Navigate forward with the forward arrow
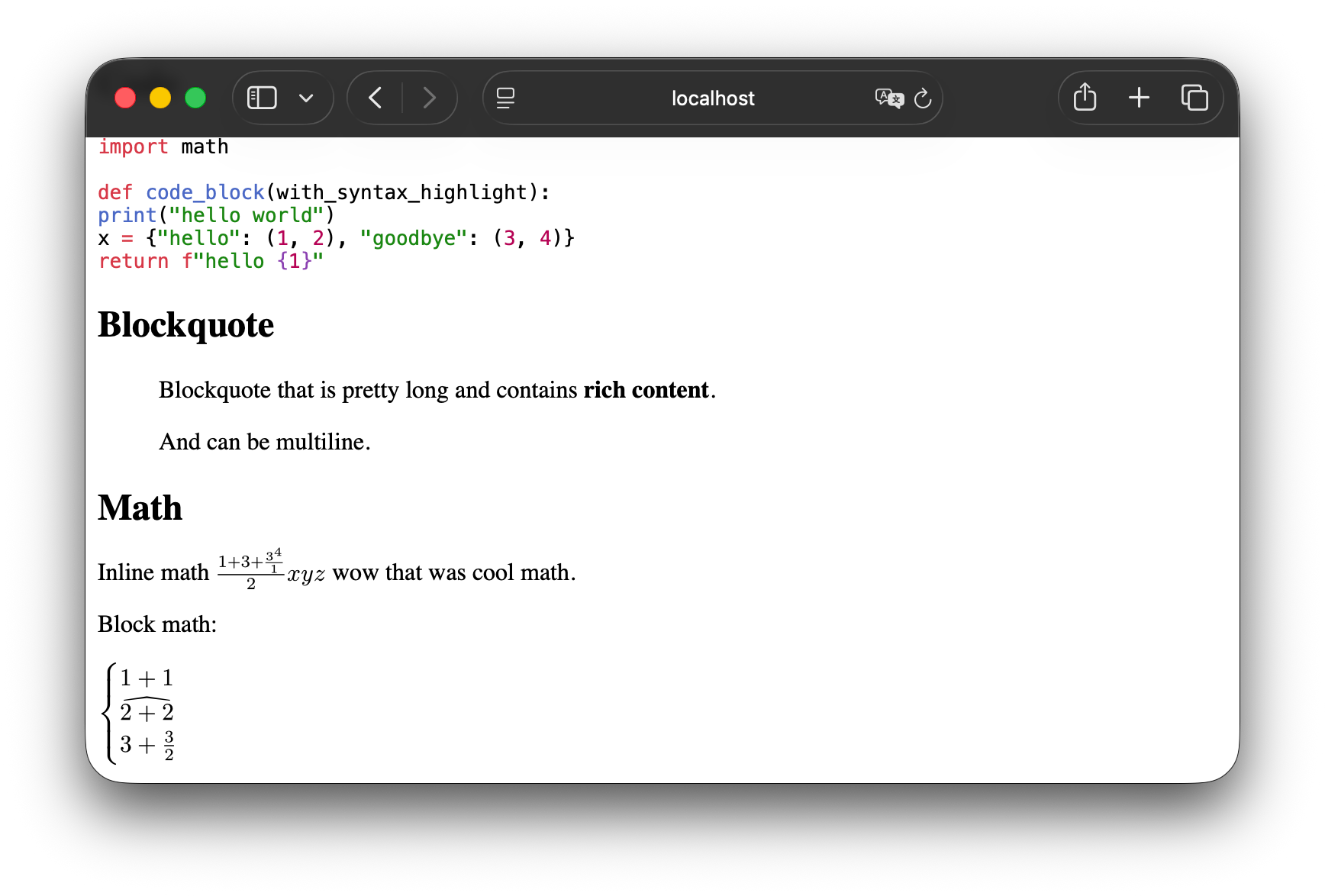 [x=430, y=98]
